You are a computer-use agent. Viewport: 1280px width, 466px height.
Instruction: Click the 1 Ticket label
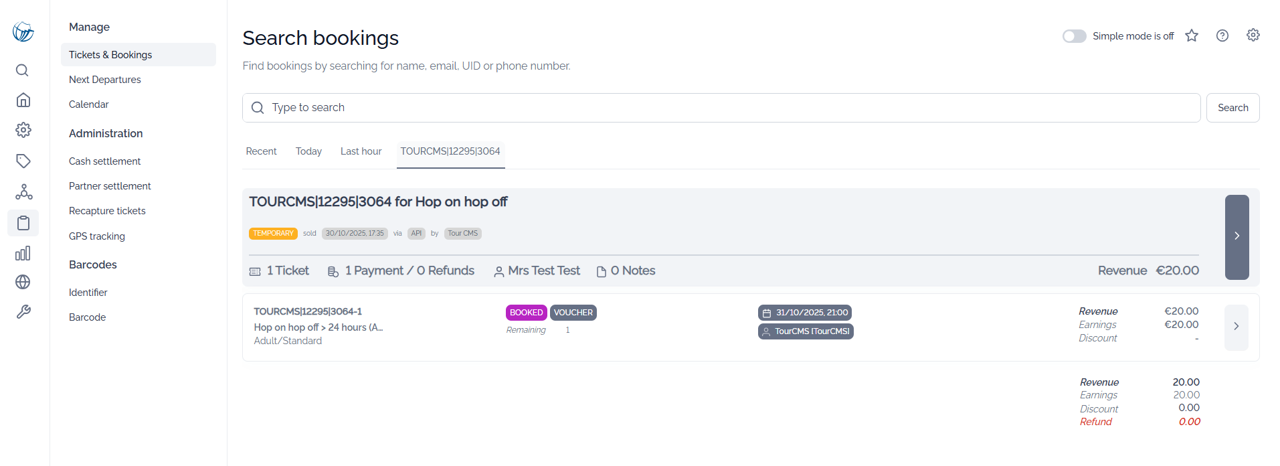tap(288, 271)
